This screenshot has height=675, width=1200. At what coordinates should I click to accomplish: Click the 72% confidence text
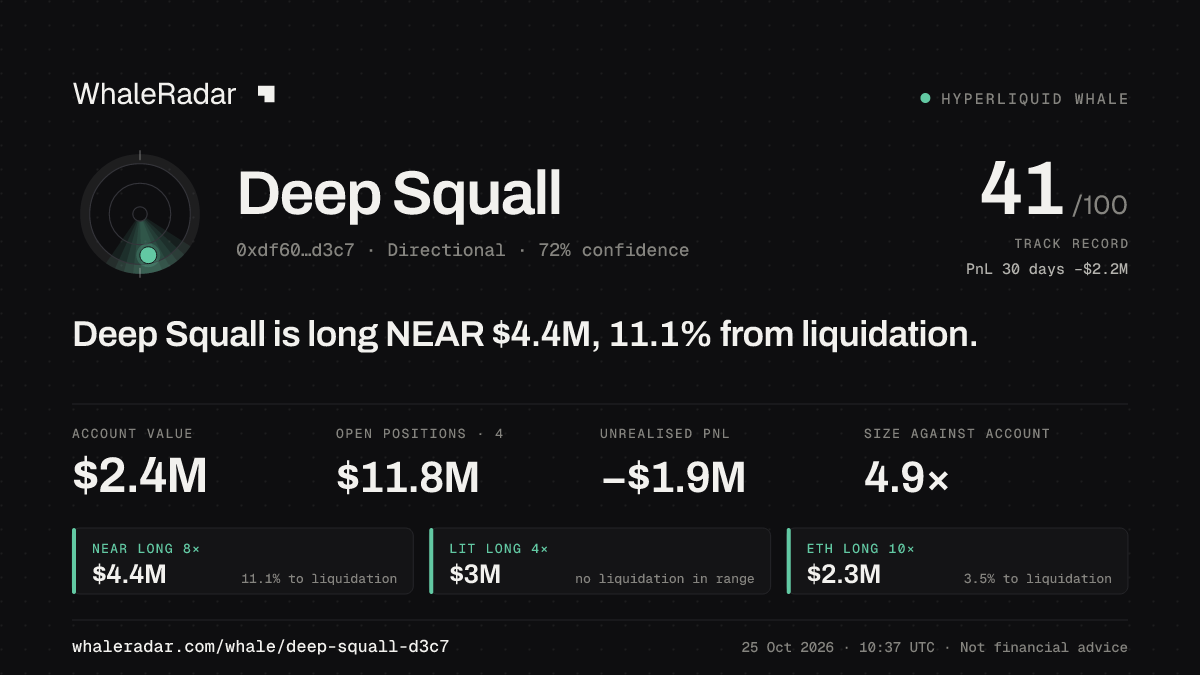click(613, 250)
